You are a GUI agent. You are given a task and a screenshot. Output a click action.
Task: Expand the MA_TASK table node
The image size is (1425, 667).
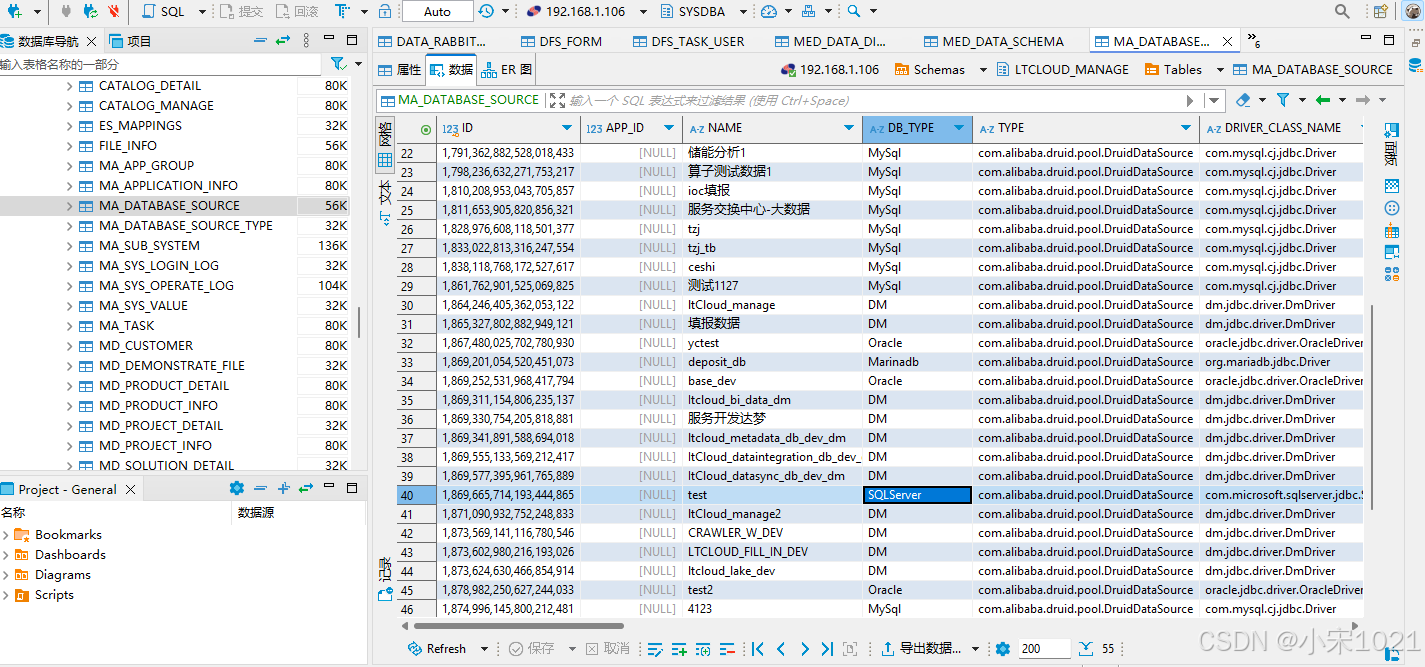69,326
